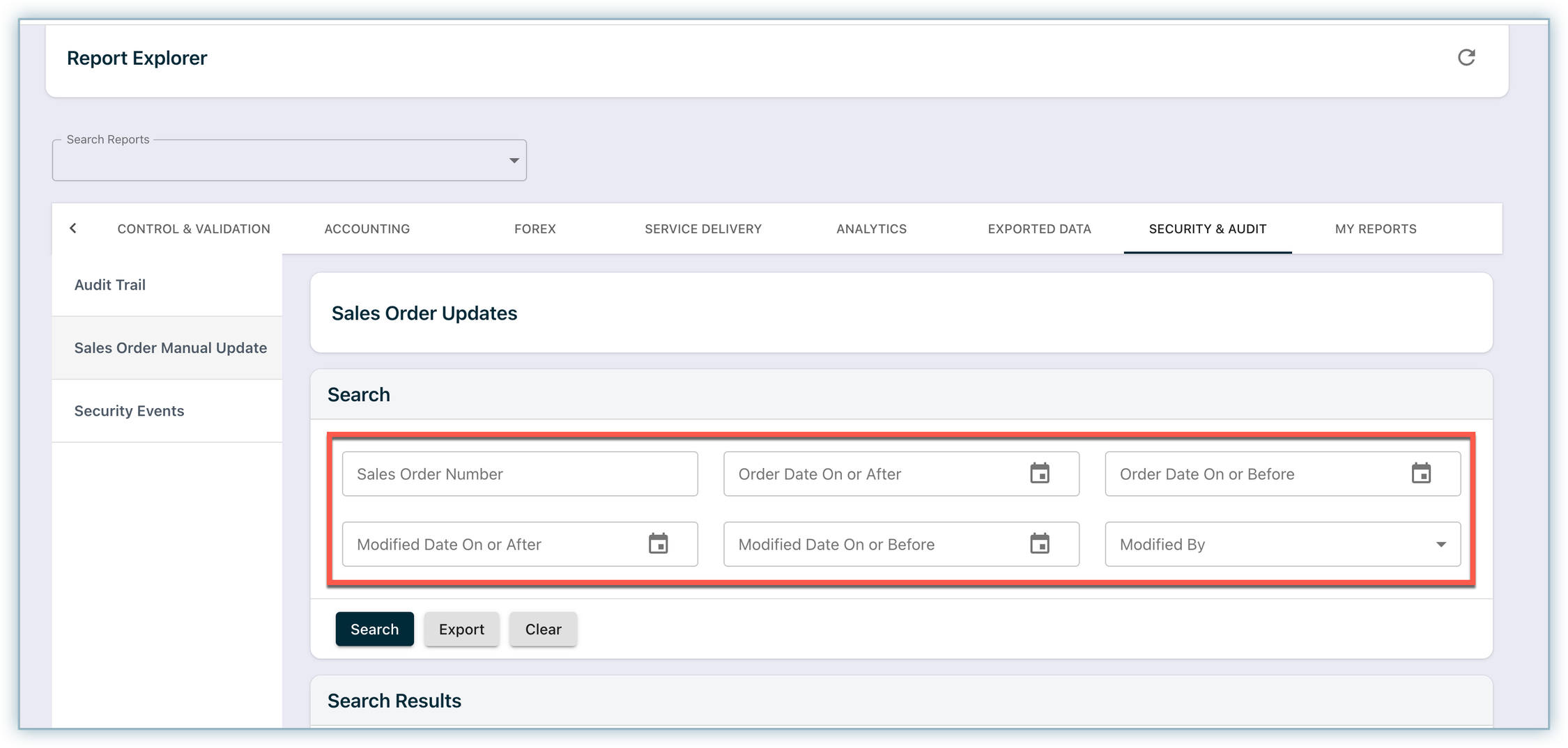Select the Control & Validation tab
Viewport: 1568px width, 748px height.
pos(193,229)
